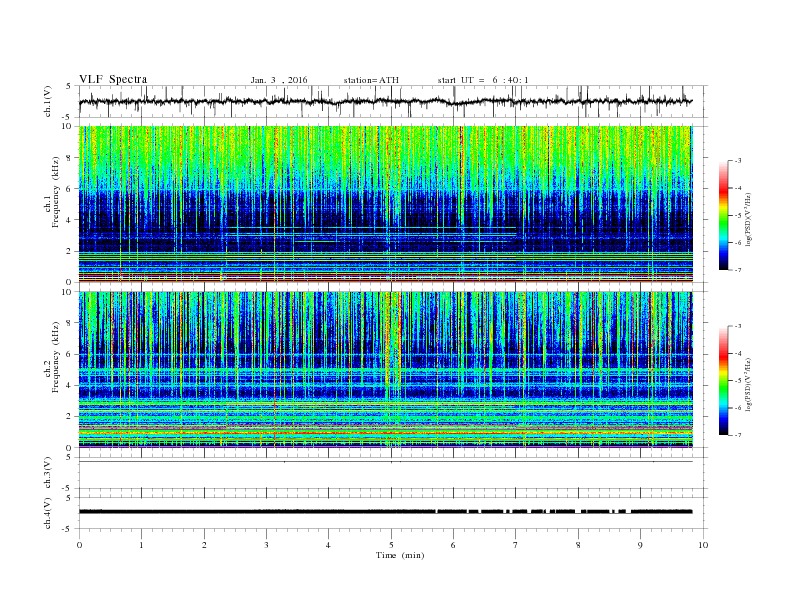Click the "6" kHz tick on ch.2 frequency axis

click(69, 354)
